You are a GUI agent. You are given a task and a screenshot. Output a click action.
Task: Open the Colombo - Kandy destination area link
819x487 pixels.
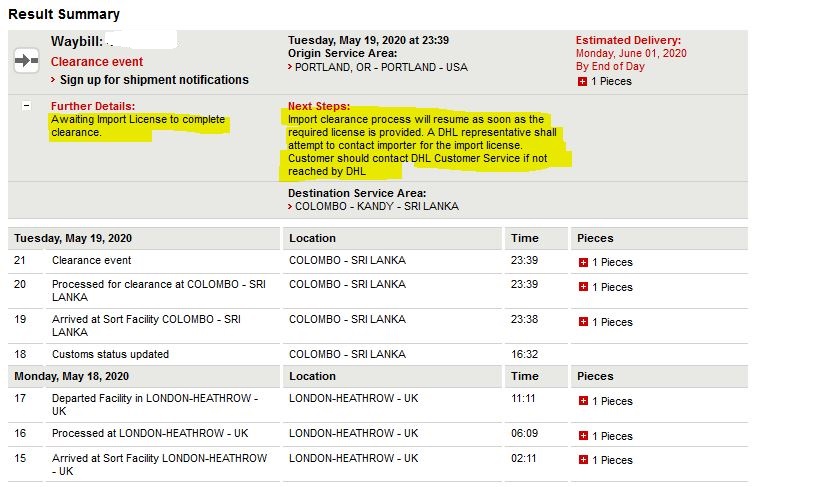pyautogui.click(x=377, y=206)
